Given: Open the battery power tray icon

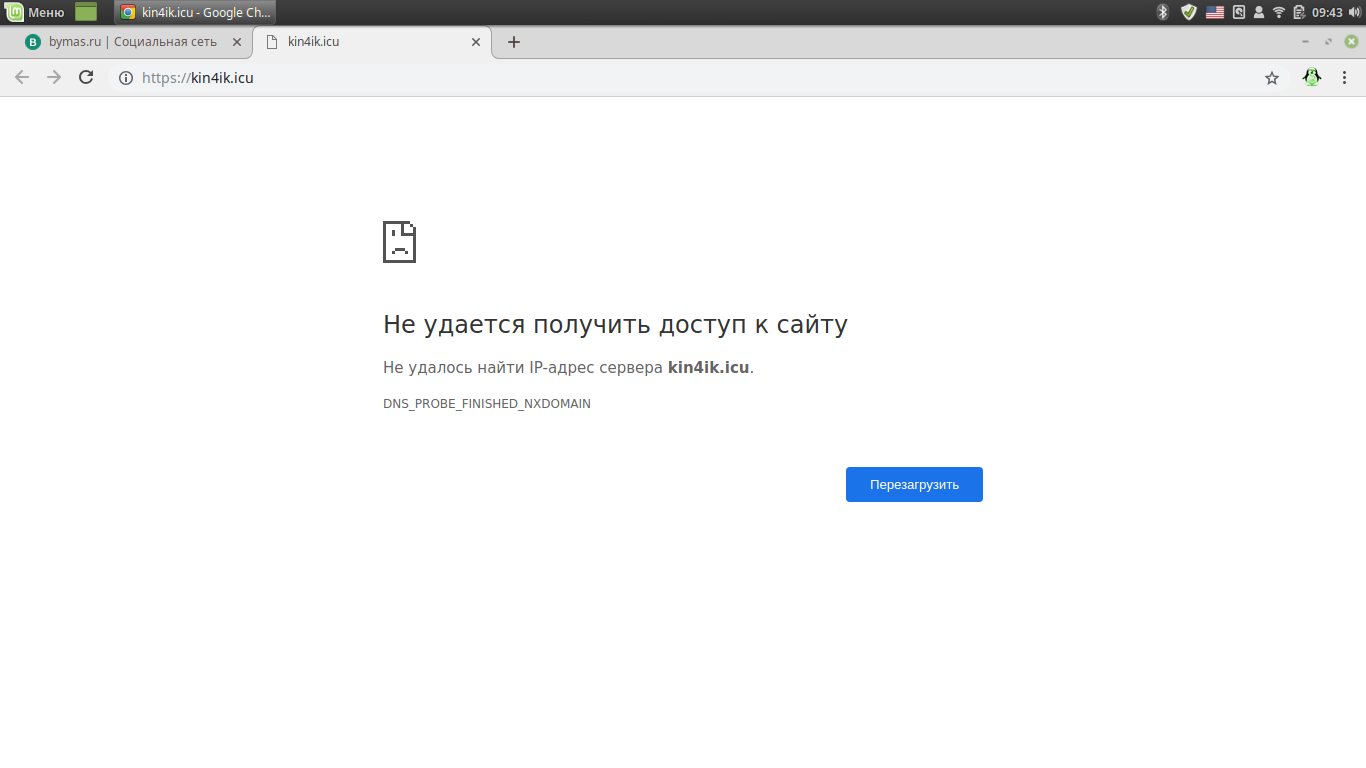Looking at the screenshot, I should (x=1299, y=12).
